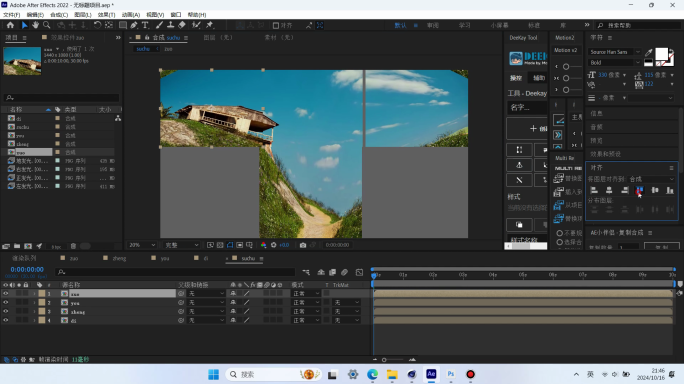Select the Pen tool
This screenshot has height=384, width=684.
pos(134,25)
